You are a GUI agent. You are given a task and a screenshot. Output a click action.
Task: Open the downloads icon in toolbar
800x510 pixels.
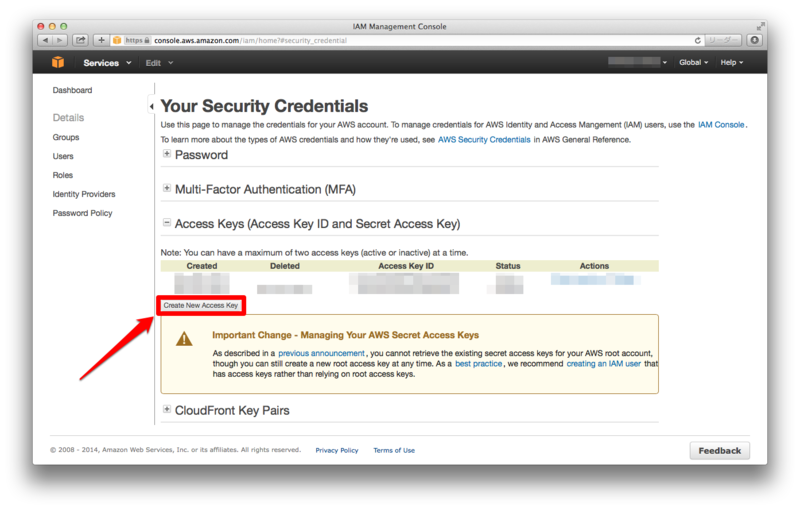pos(754,40)
